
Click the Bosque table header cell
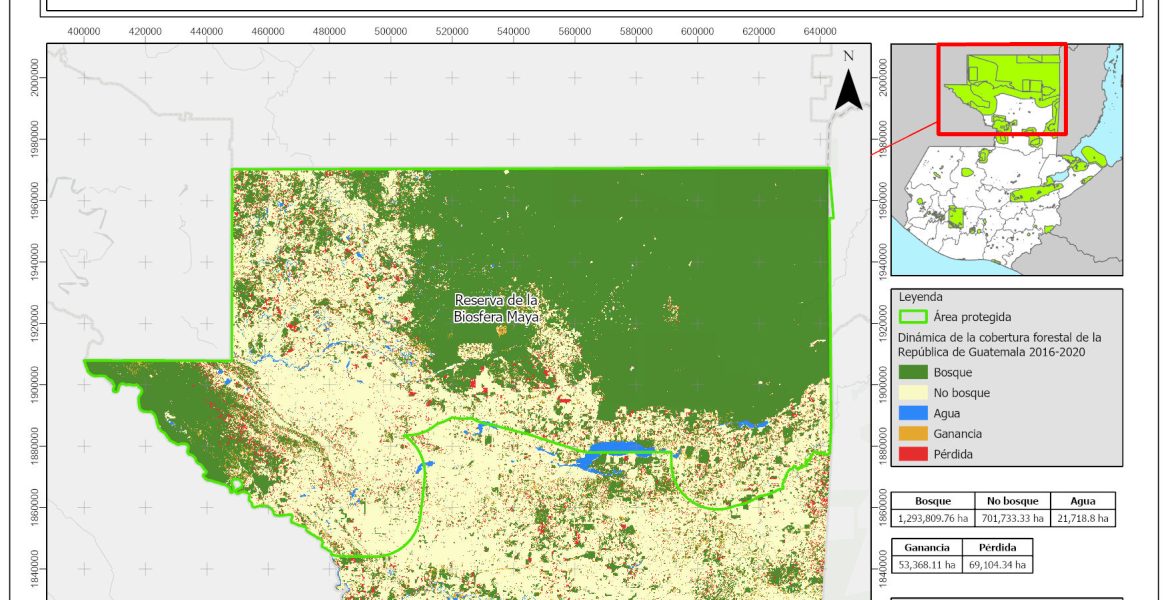(x=932, y=501)
